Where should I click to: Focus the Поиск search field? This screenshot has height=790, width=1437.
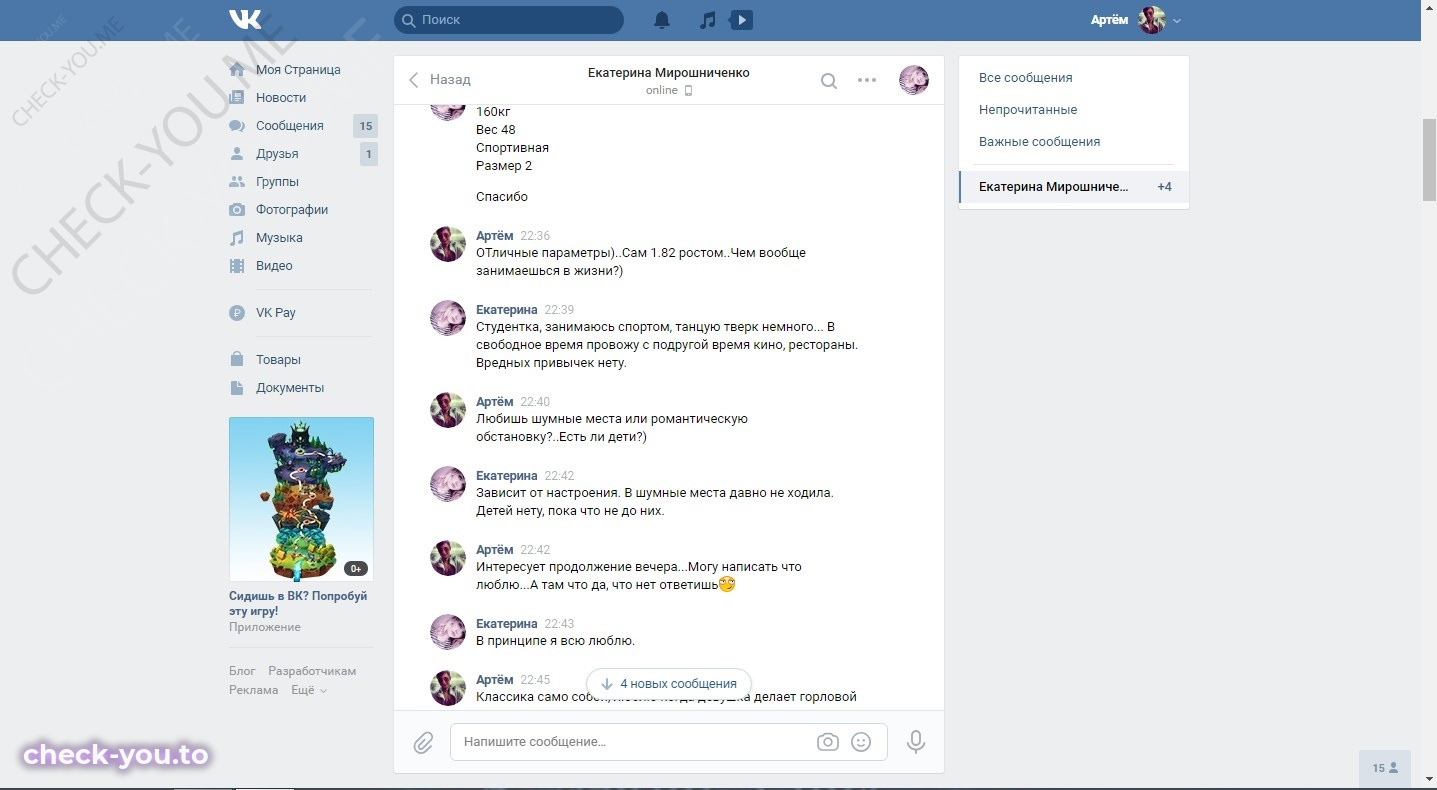pyautogui.click(x=508, y=20)
